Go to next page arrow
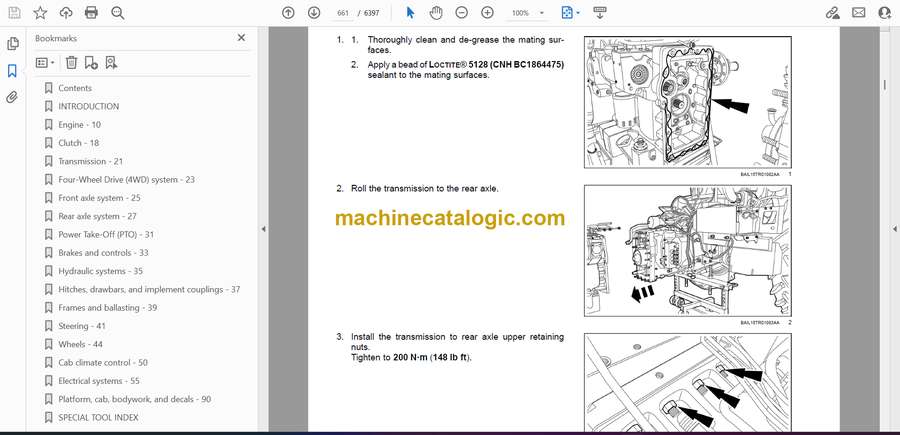 pyautogui.click(x=314, y=13)
